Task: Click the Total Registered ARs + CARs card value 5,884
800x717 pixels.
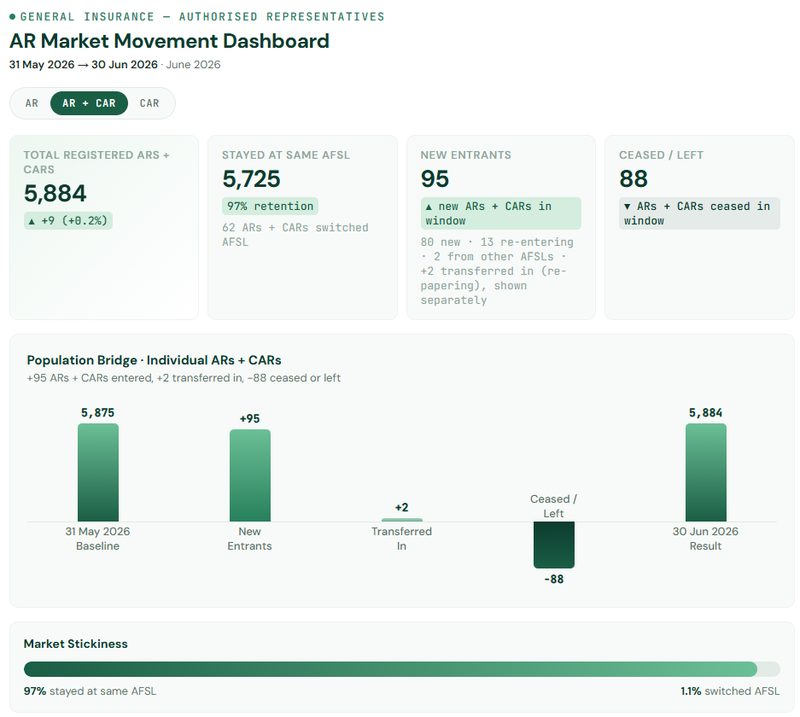Action: (x=55, y=193)
